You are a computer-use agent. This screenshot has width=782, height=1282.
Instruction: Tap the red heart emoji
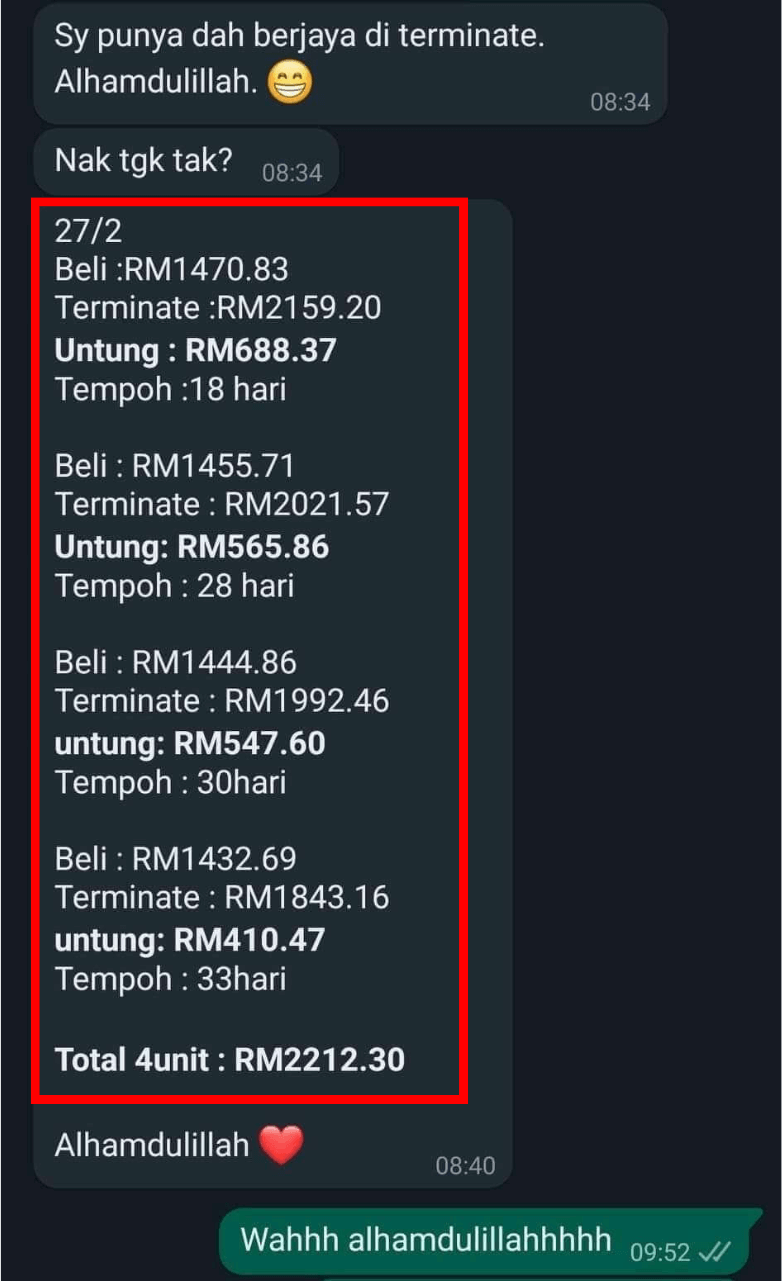[281, 1144]
